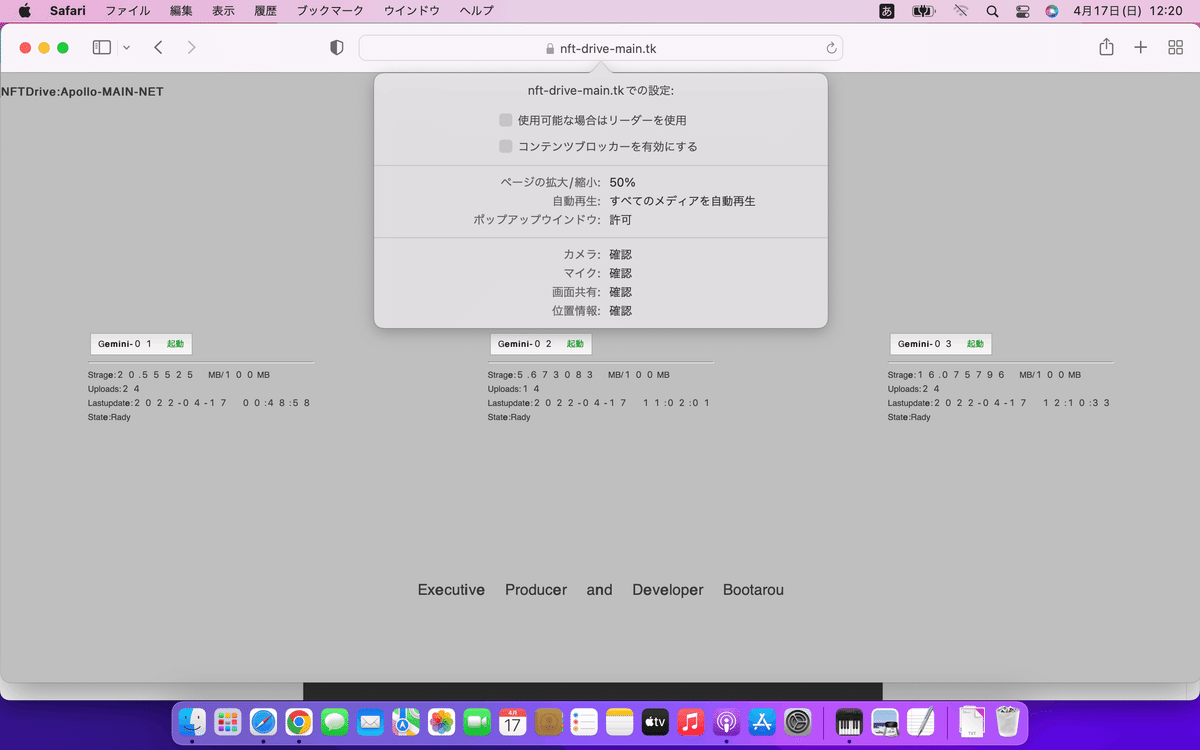This screenshot has height=750, width=1200.
Task: Open Mail from the Dock
Action: click(x=370, y=721)
